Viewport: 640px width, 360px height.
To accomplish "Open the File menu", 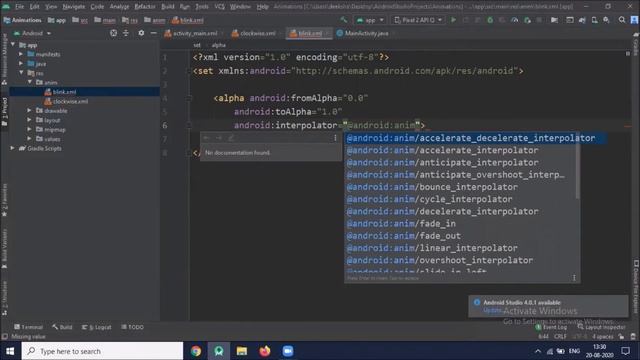I will point(20,7).
